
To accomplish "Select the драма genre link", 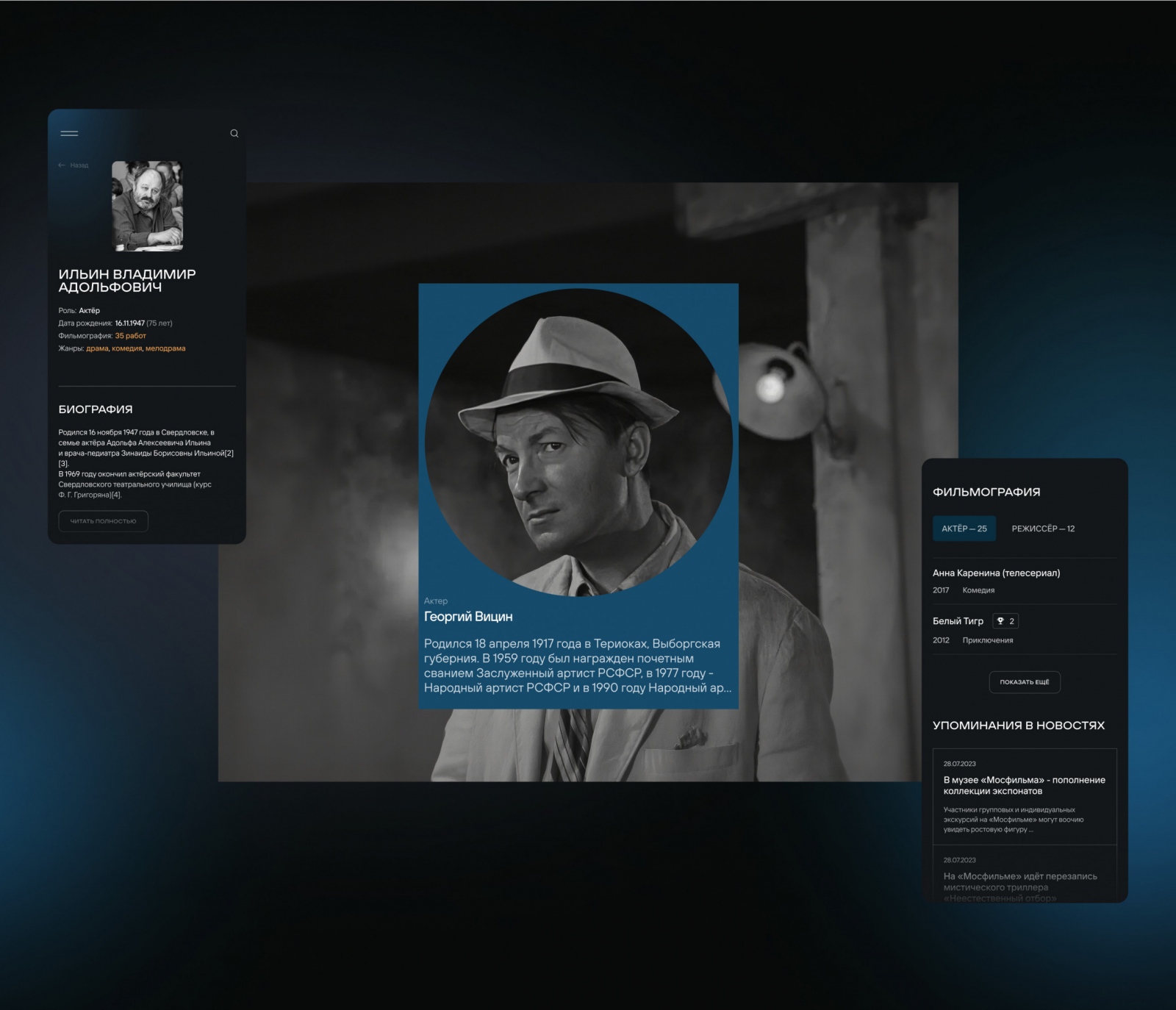I will (x=97, y=348).
